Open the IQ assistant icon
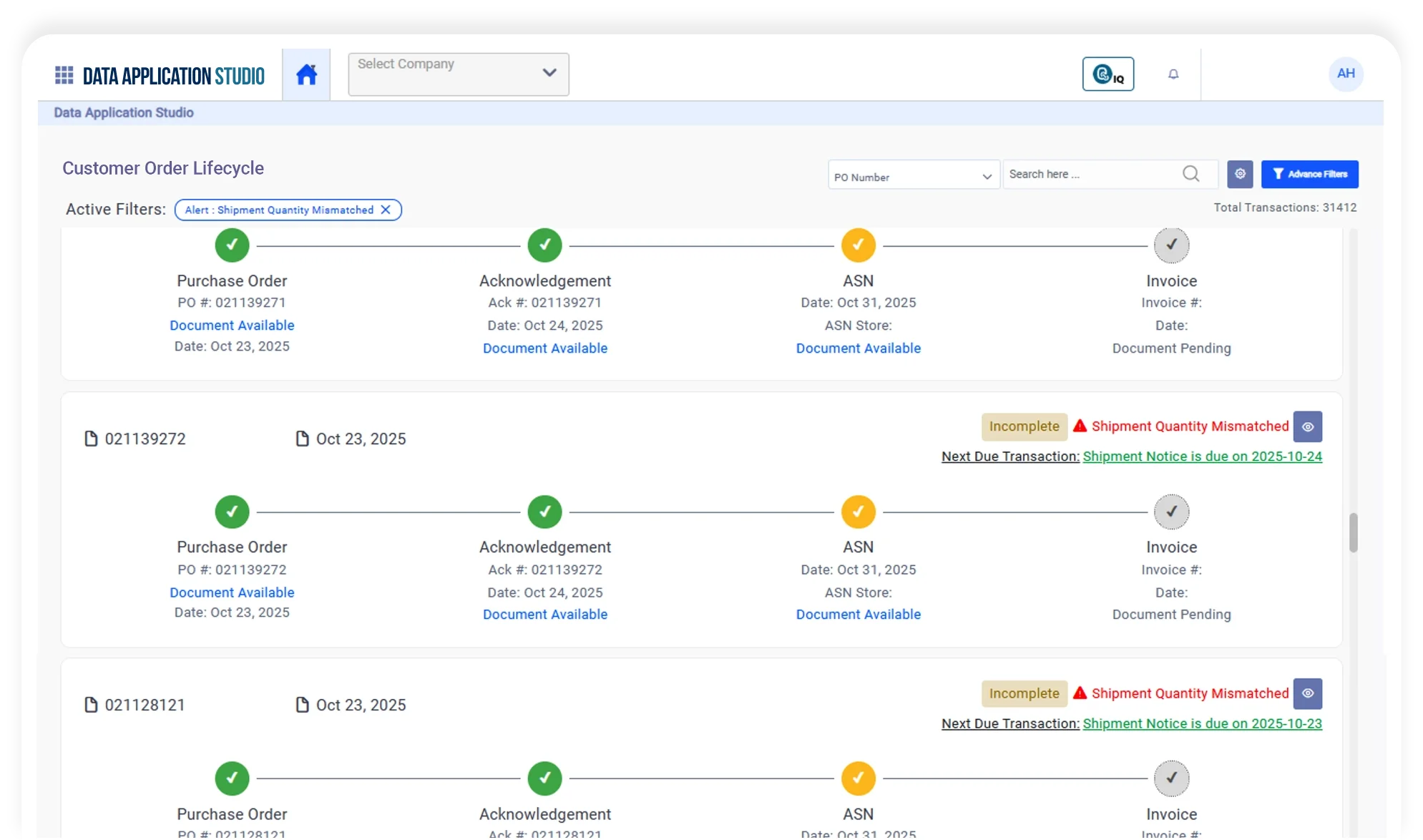Image resolution: width=1423 pixels, height=840 pixels. tap(1107, 74)
